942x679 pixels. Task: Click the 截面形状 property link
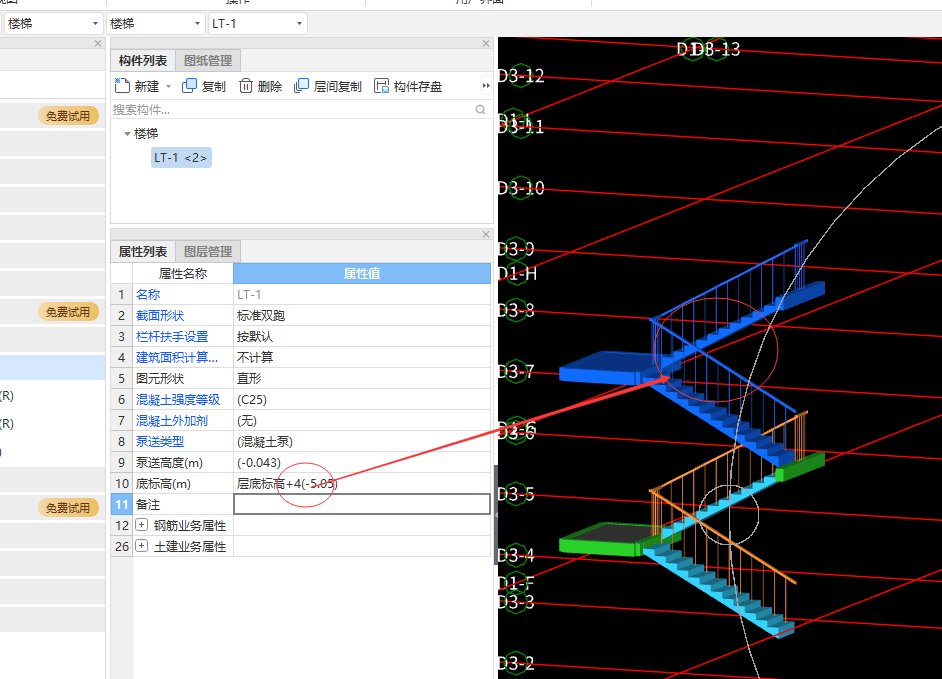click(160, 315)
